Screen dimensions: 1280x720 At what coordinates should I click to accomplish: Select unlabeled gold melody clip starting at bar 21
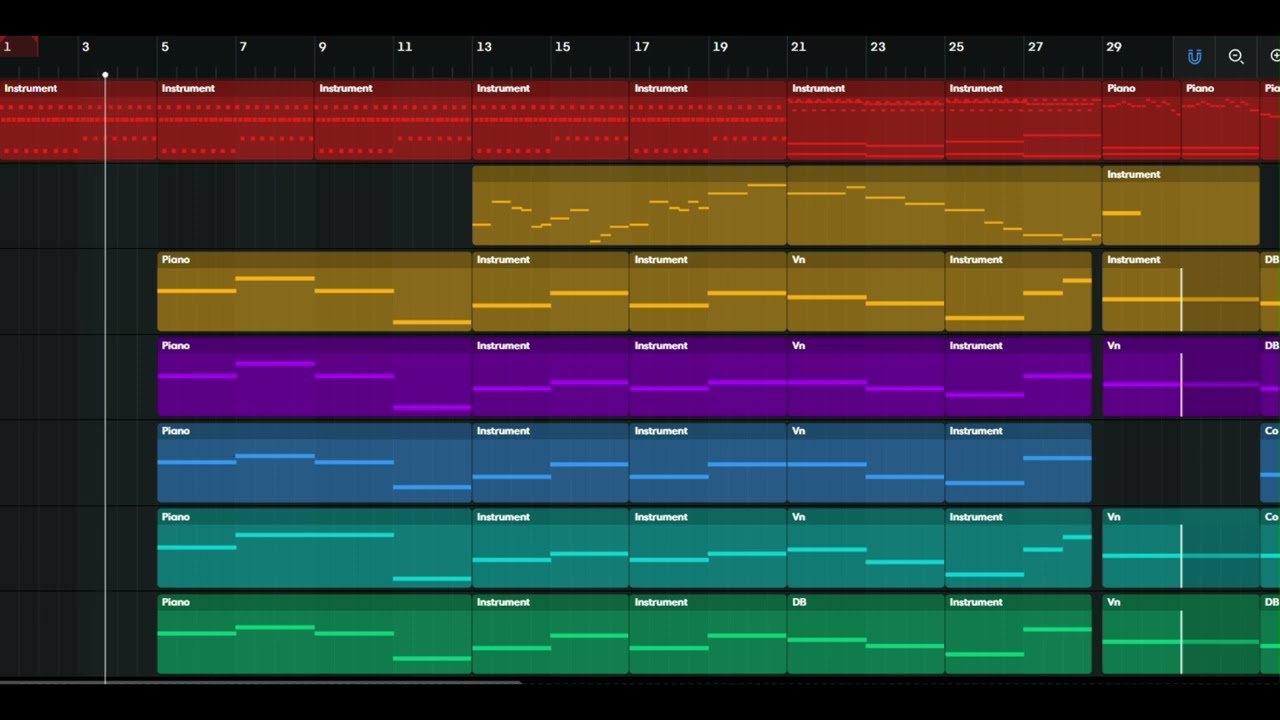point(944,206)
